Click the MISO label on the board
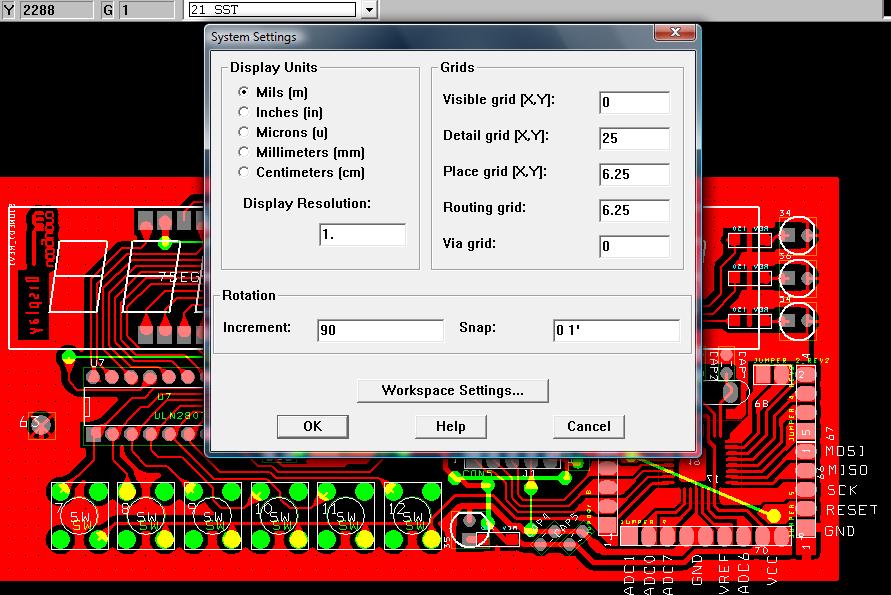Image resolution: width=891 pixels, height=595 pixels. [x=848, y=470]
